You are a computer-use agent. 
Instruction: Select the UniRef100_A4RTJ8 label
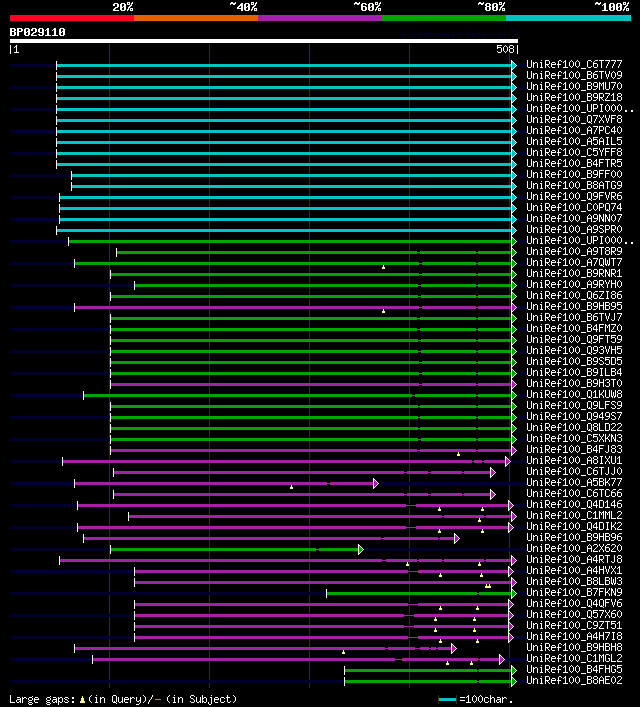(574, 560)
